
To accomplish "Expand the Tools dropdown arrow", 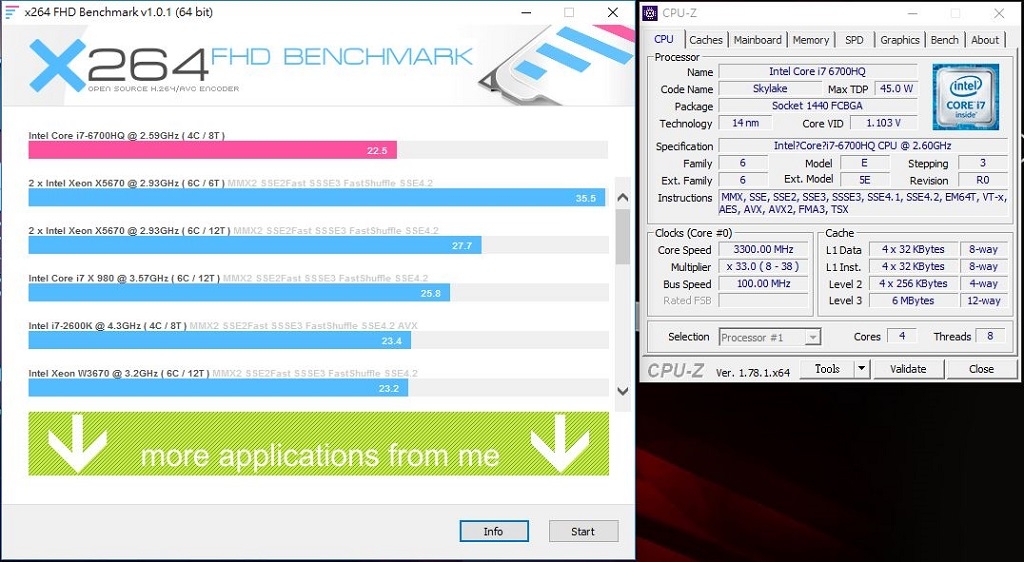I will (862, 369).
